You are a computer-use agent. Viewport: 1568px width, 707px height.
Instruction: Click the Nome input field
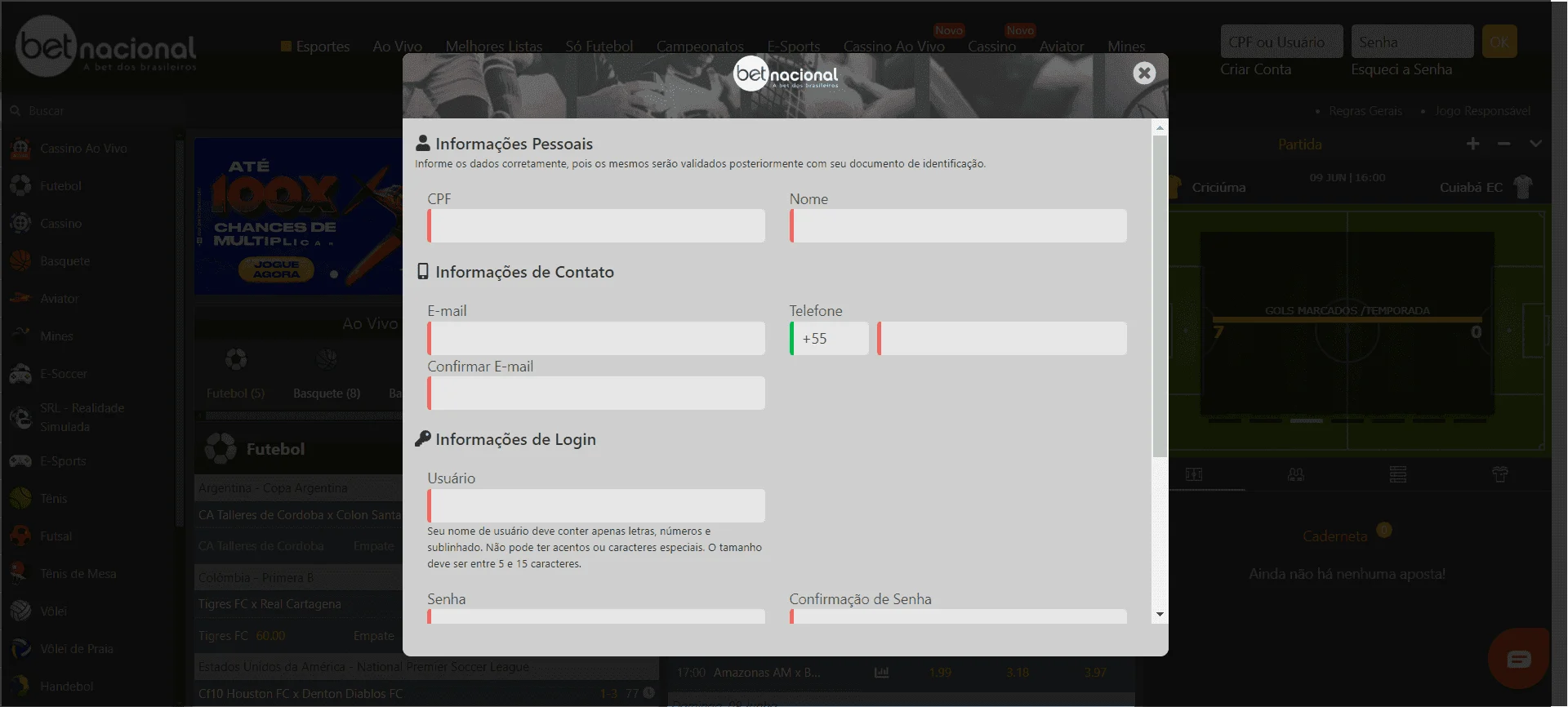958,225
